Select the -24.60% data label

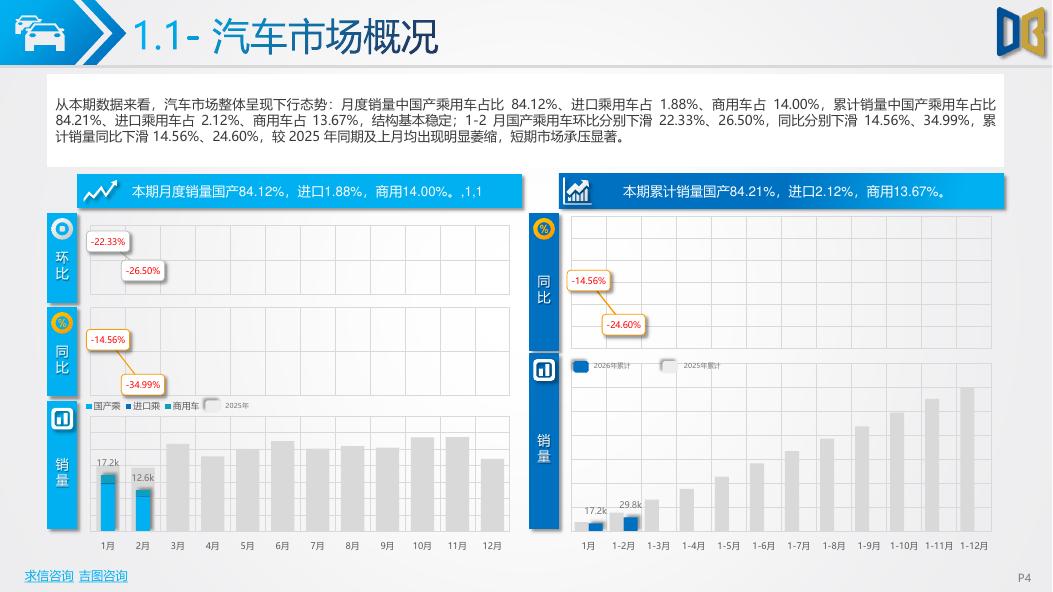[x=624, y=324]
